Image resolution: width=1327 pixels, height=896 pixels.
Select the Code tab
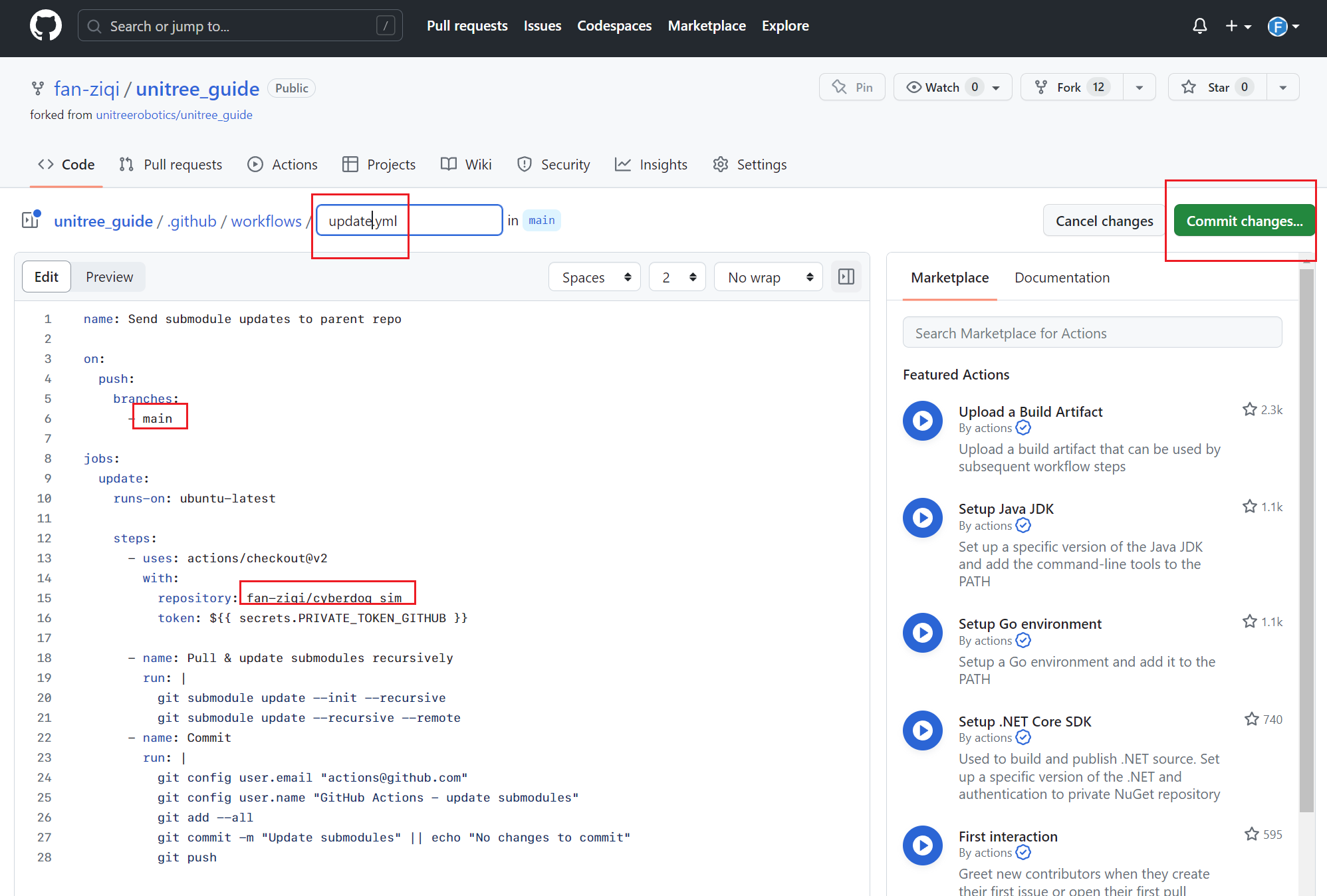pos(66,164)
